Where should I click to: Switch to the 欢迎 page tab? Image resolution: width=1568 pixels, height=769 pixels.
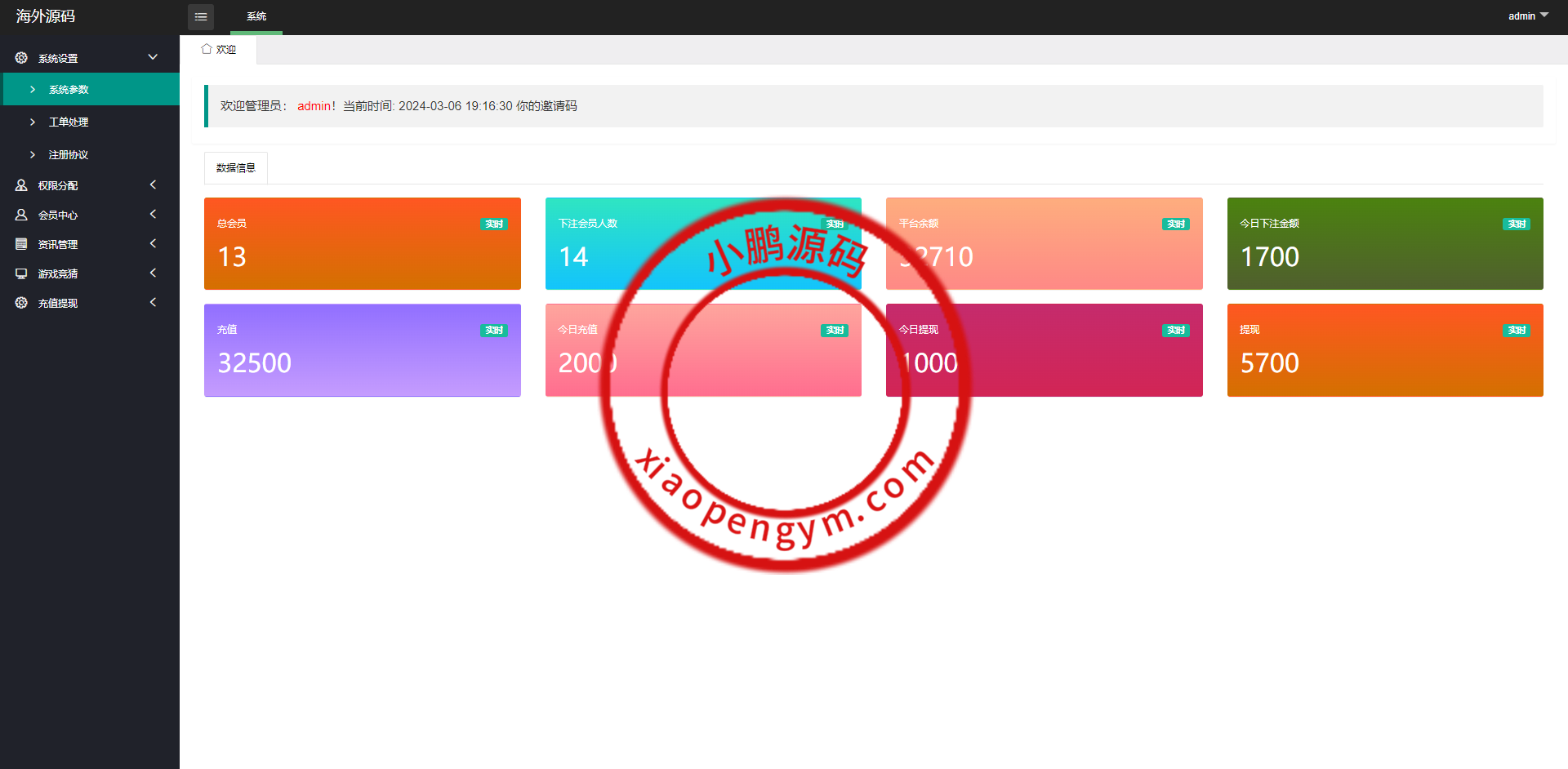coord(219,49)
